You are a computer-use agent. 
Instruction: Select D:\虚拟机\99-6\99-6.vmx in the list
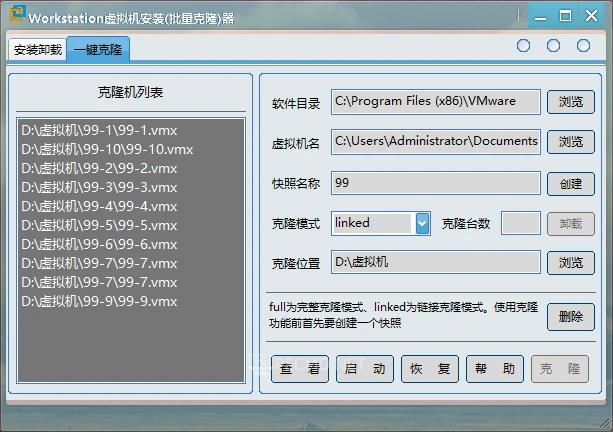pos(131,244)
